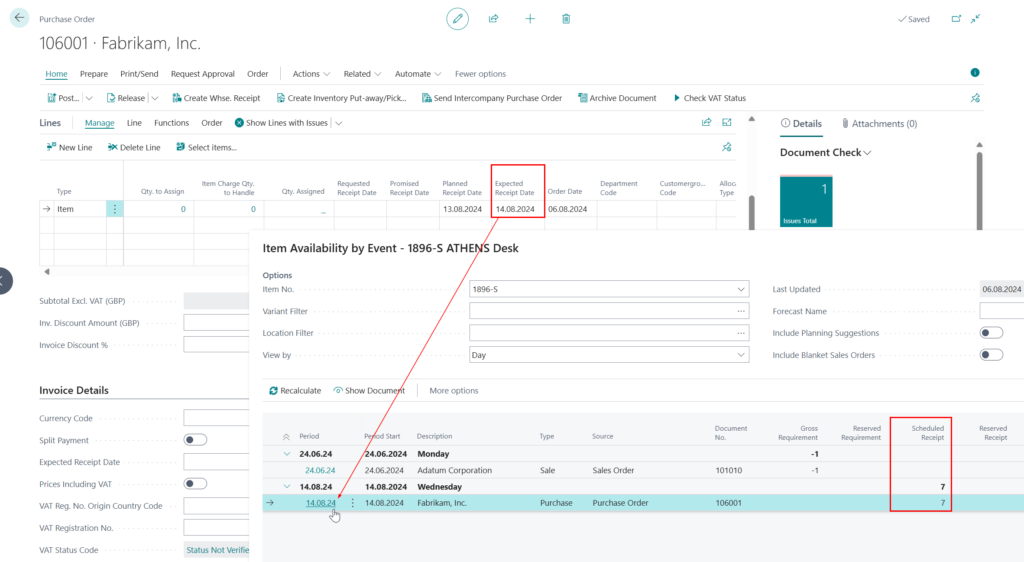Enable Include Blanket Sales Orders
Image resolution: width=1024 pixels, height=562 pixels.
click(991, 355)
